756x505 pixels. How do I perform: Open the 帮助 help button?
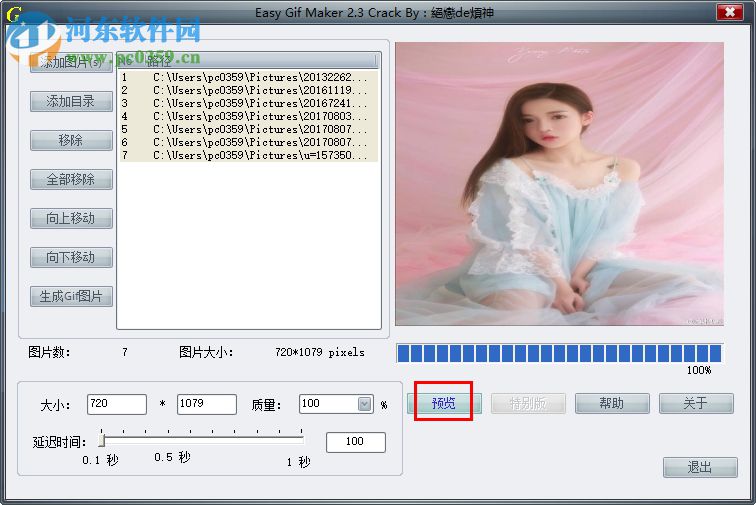point(612,403)
